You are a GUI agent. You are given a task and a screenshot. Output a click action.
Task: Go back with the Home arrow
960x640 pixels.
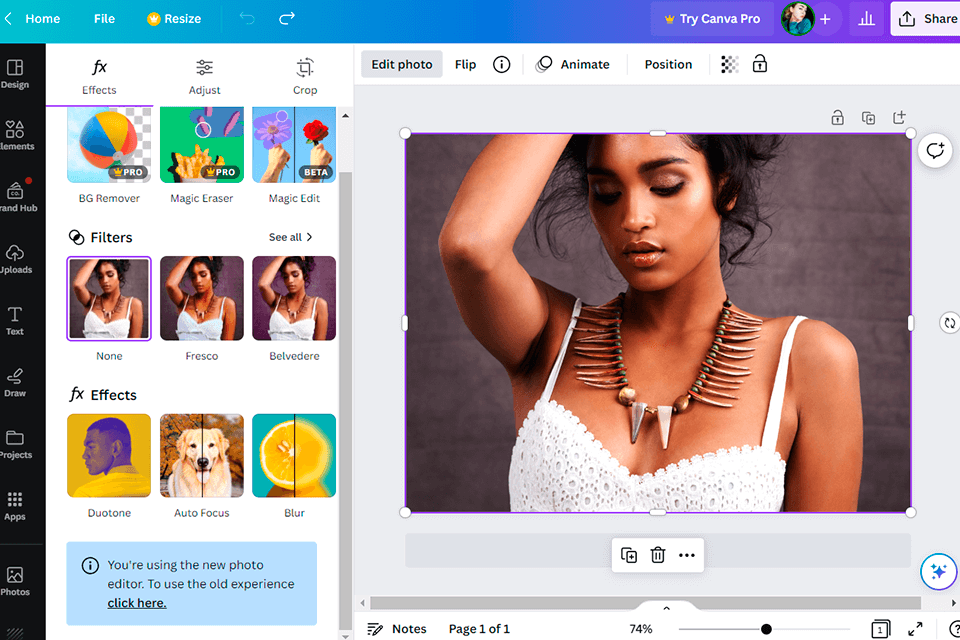[8, 18]
